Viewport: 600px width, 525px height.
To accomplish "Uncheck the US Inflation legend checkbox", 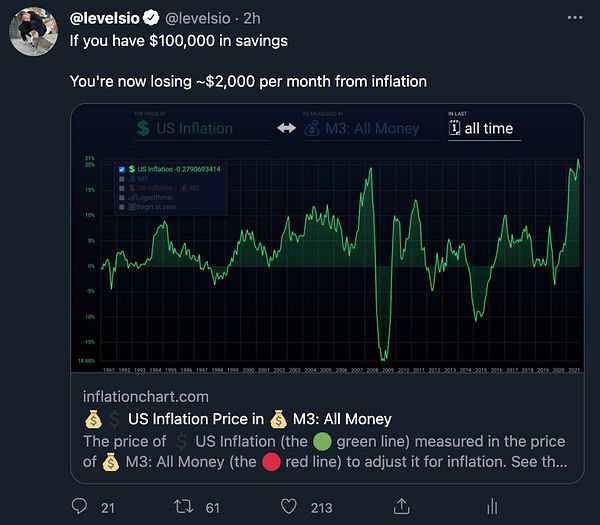I will pos(122,169).
